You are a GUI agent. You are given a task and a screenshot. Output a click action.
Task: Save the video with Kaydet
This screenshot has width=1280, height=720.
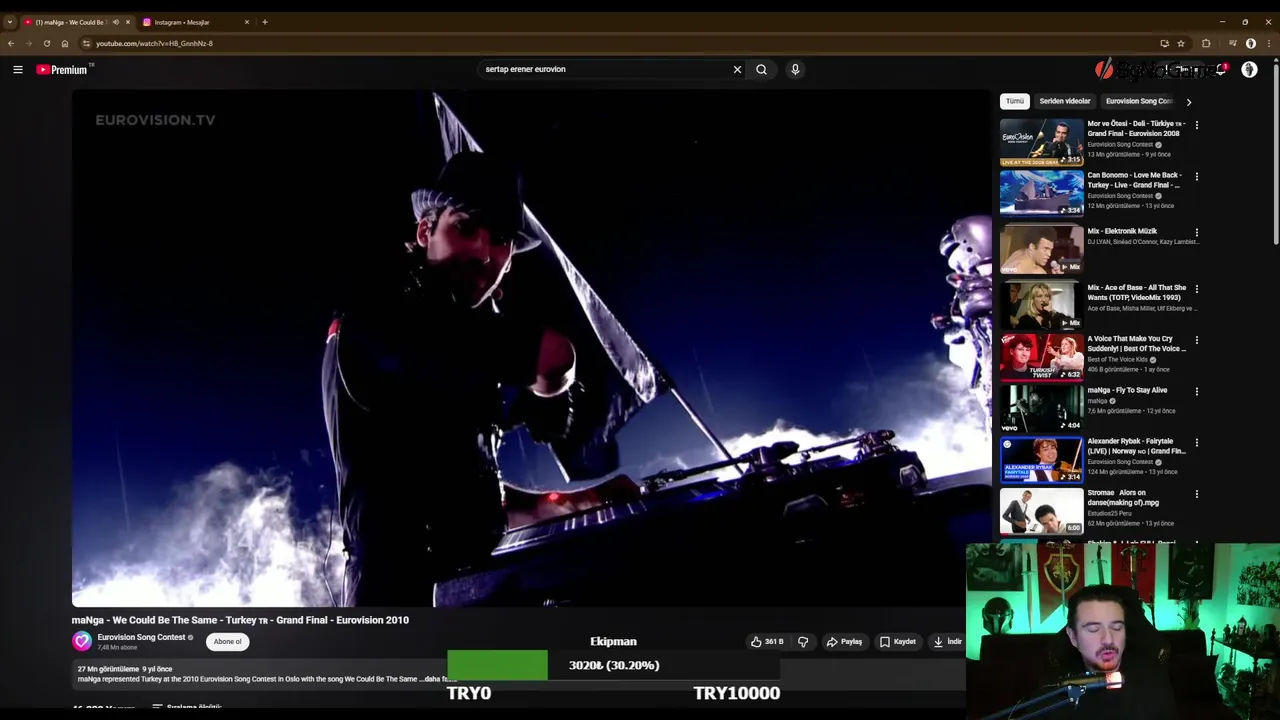click(898, 641)
